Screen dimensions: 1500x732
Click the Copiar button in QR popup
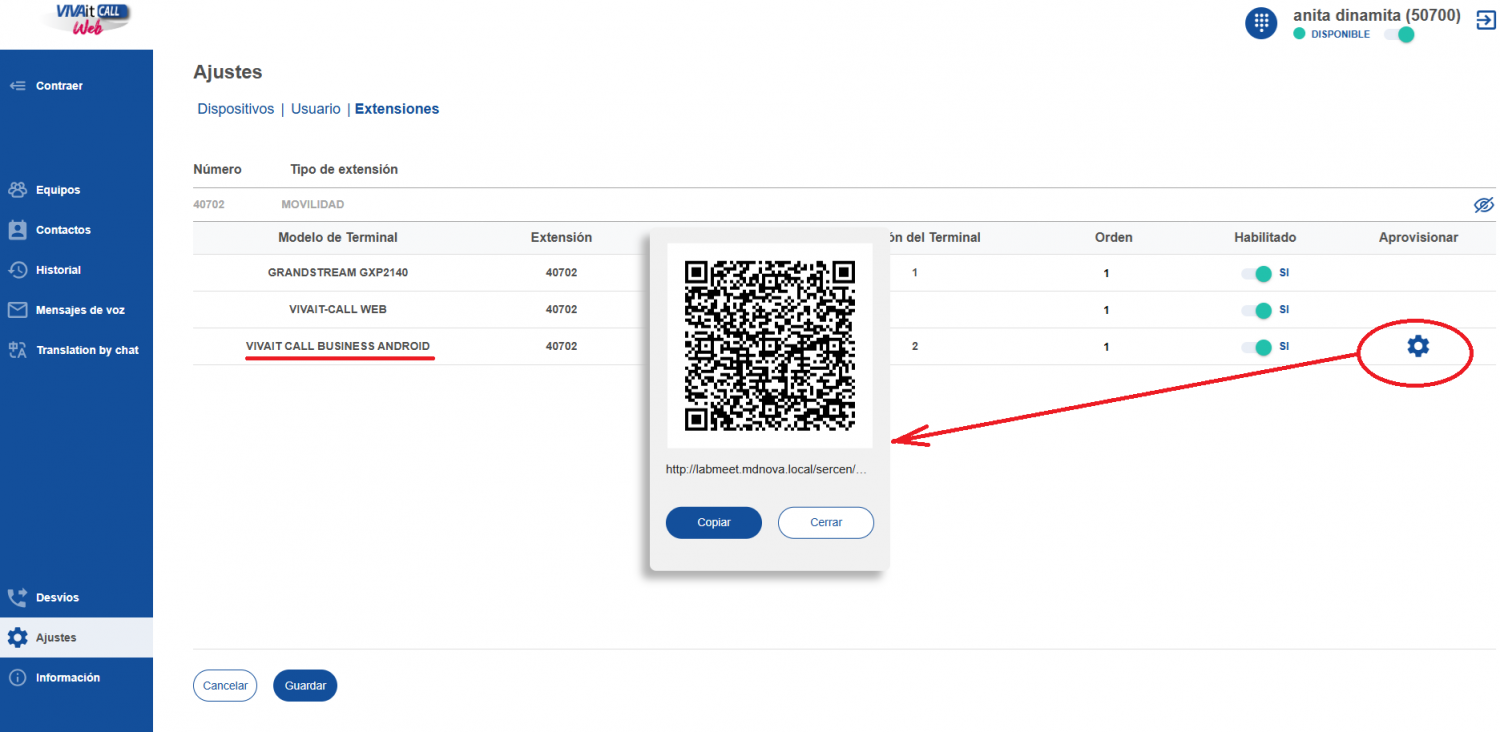[x=714, y=522]
